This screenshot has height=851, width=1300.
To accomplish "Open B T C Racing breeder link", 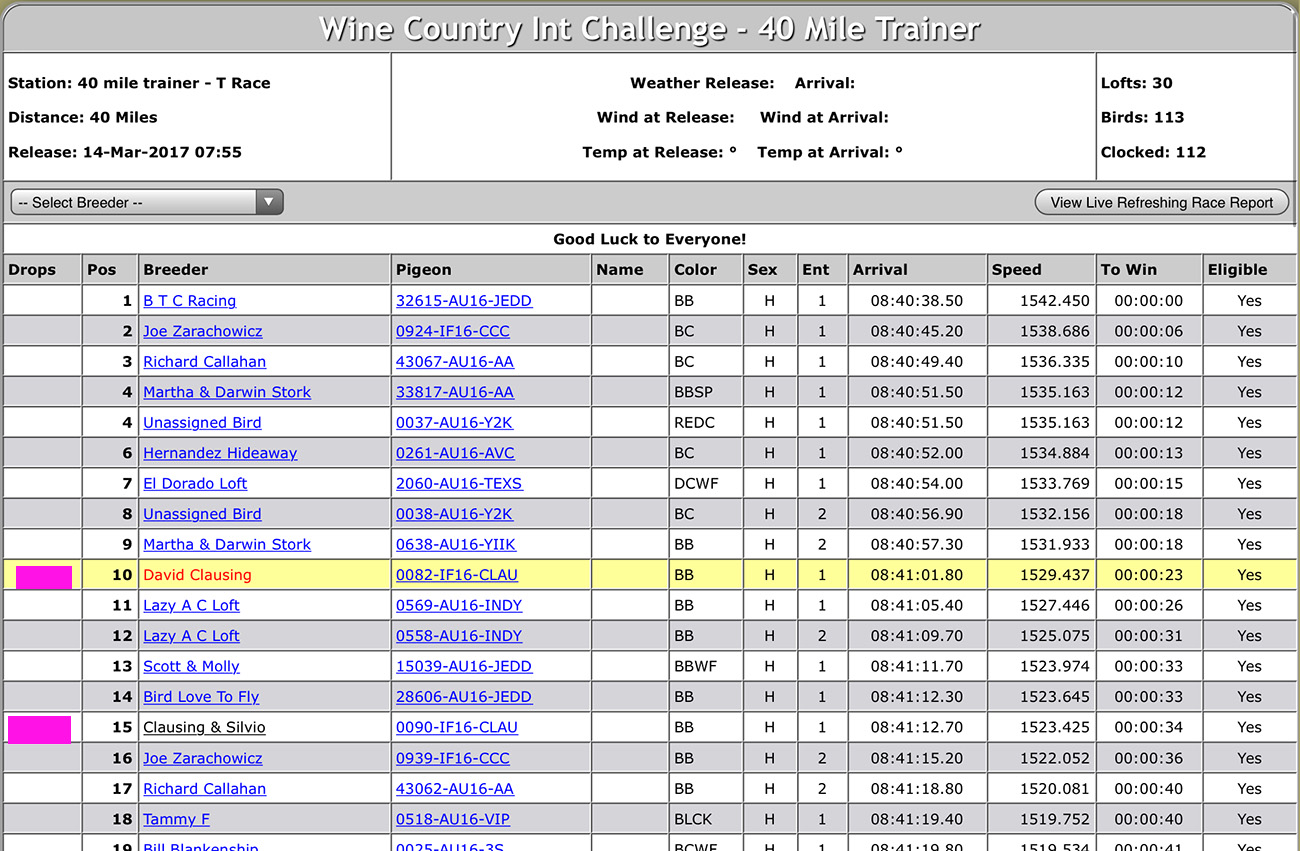I will (189, 301).
